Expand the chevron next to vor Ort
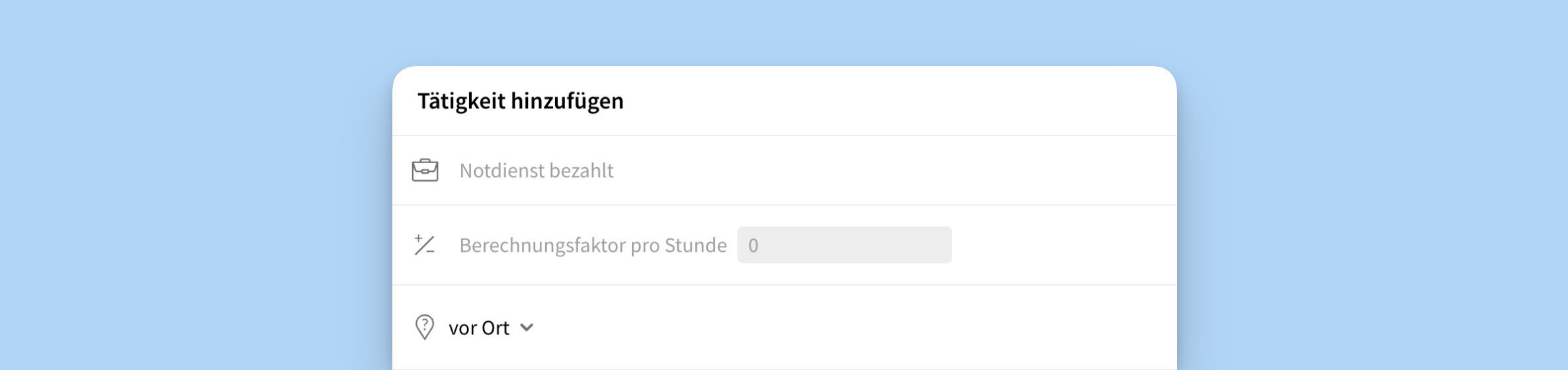The height and width of the screenshot is (370, 1568). pos(527,327)
